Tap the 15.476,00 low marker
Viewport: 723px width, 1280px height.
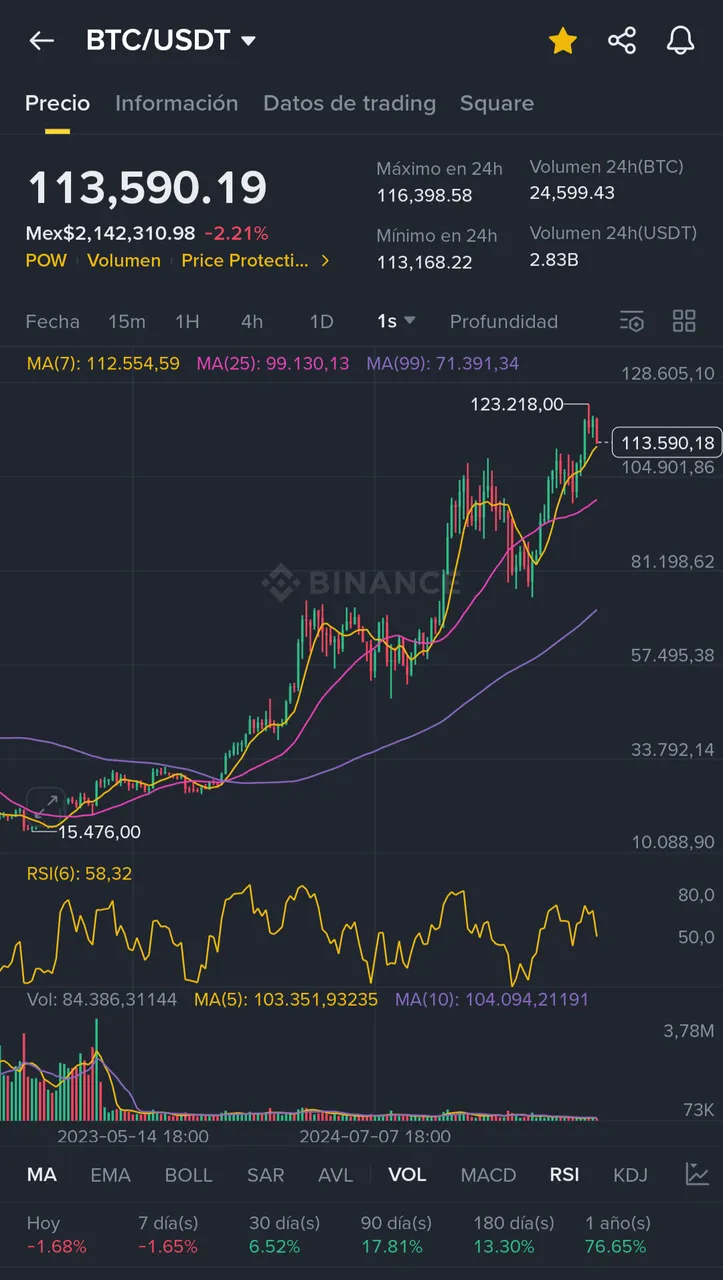click(100, 831)
